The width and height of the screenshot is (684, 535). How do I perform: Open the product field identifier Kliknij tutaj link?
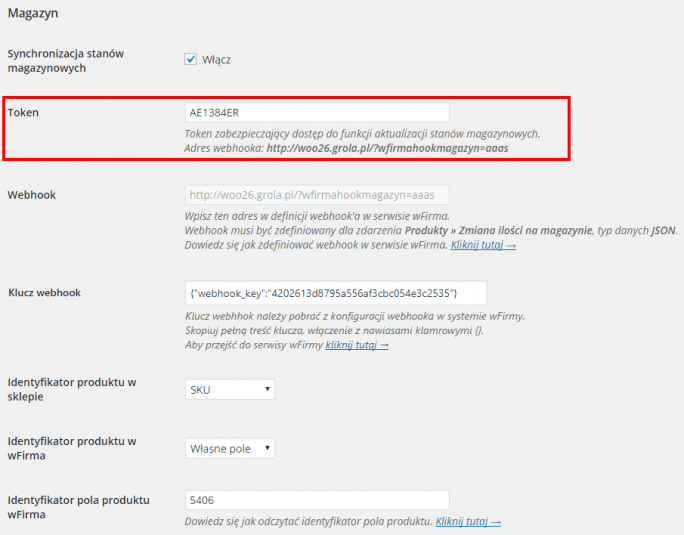[468, 521]
